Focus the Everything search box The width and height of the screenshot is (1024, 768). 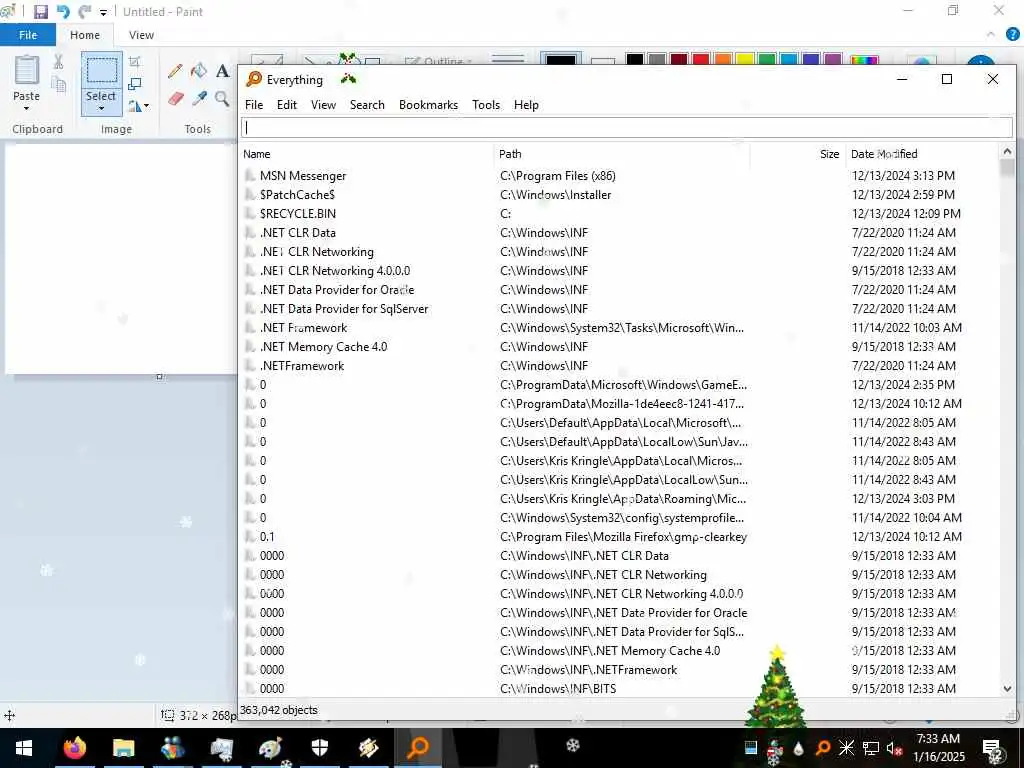[627, 127]
